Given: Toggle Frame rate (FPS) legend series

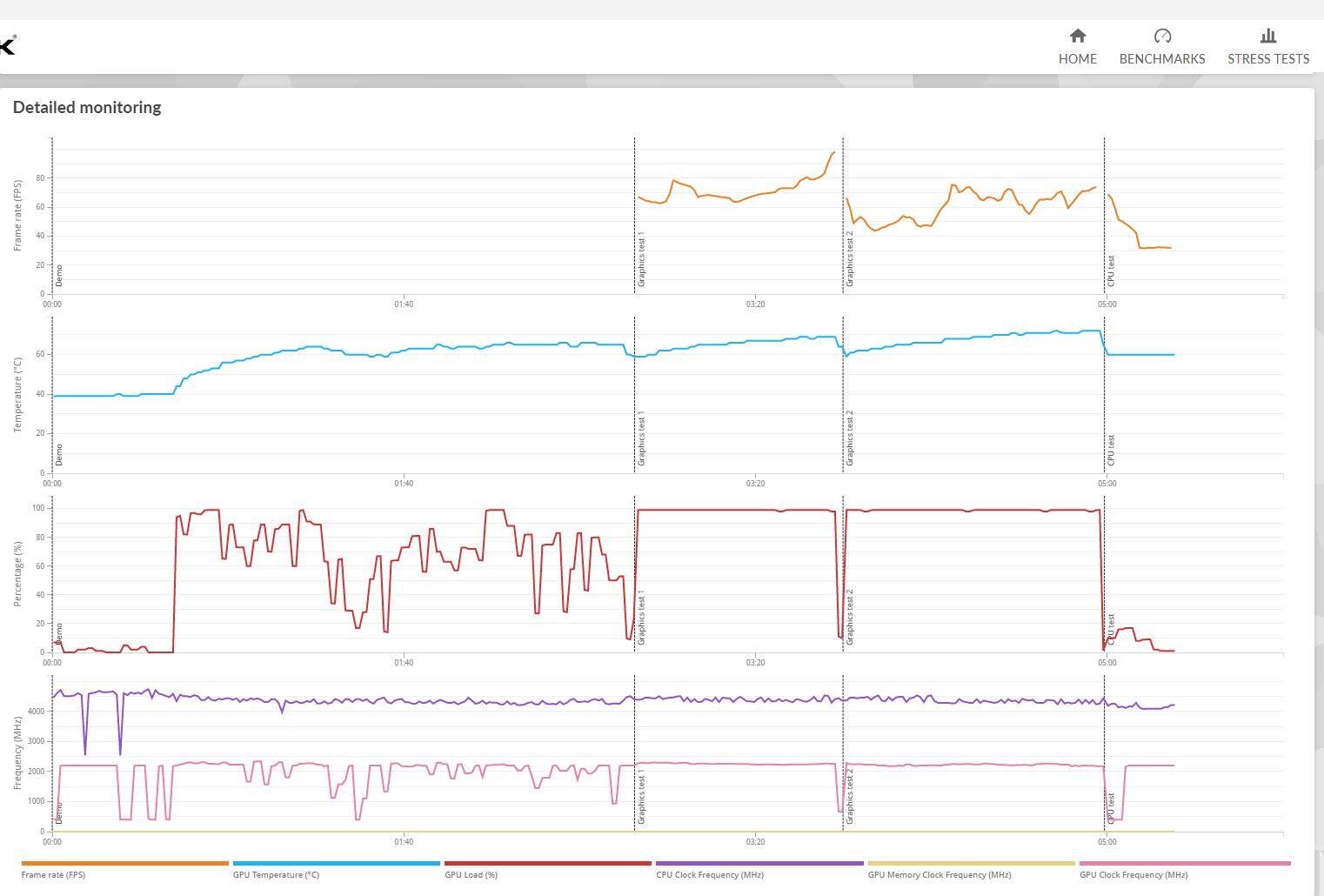Looking at the screenshot, I should click(53, 874).
